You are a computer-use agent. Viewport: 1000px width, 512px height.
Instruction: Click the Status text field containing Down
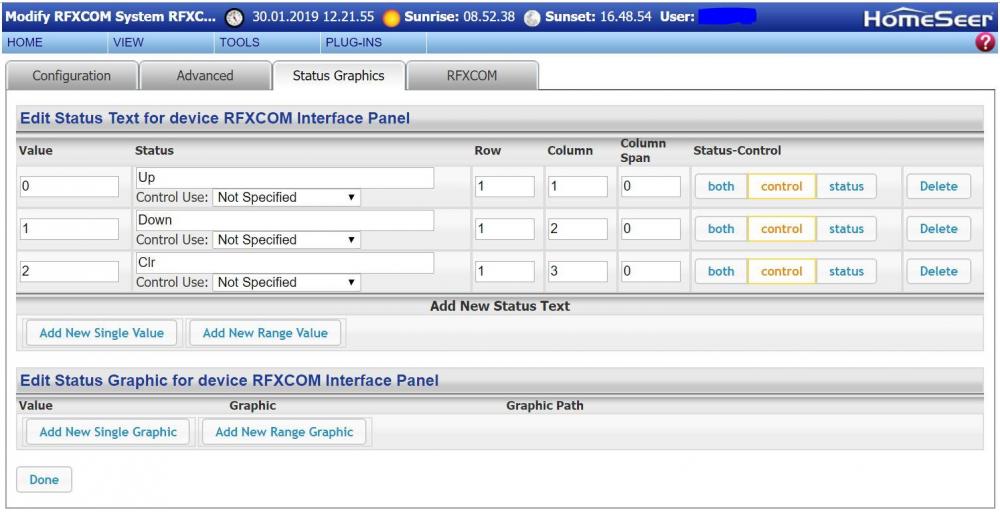point(285,220)
